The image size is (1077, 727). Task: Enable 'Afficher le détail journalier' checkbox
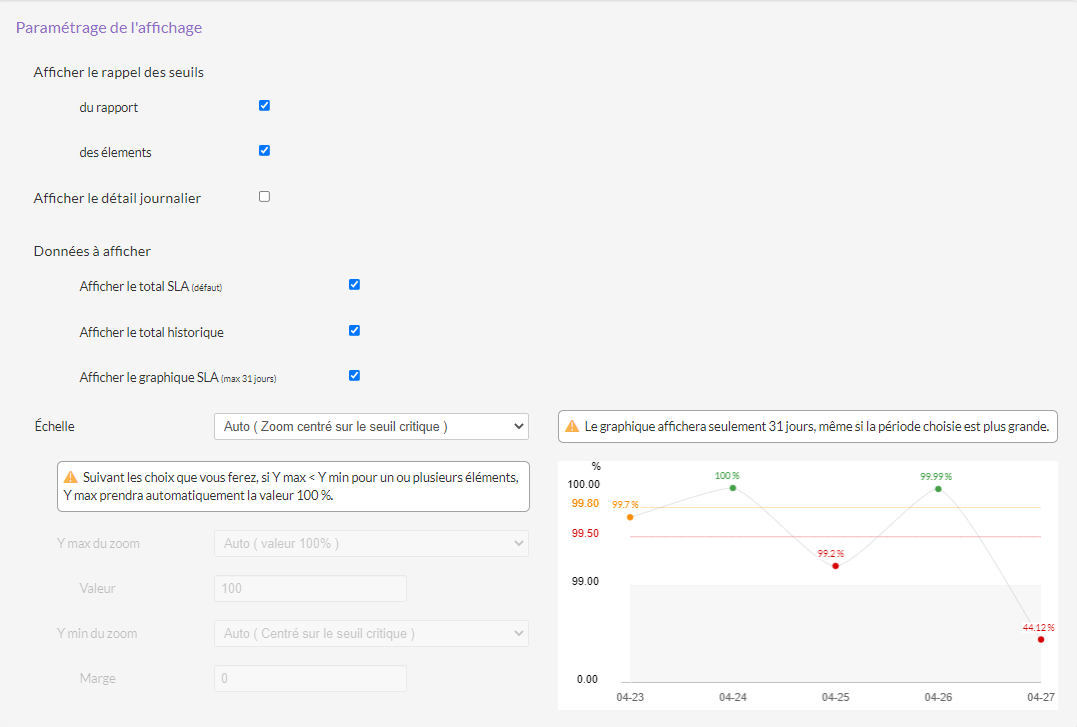click(264, 197)
